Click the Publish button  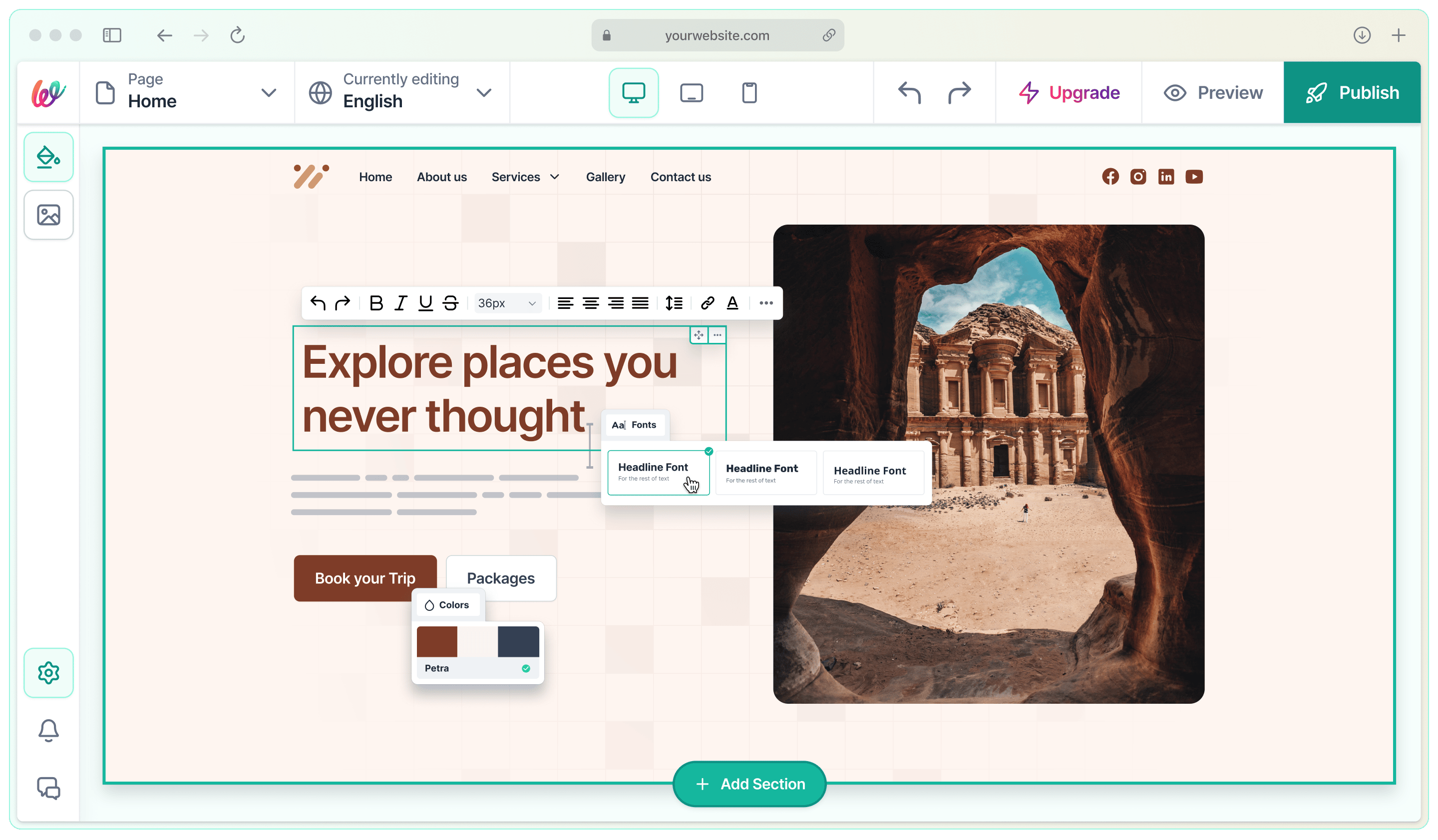click(x=1352, y=93)
